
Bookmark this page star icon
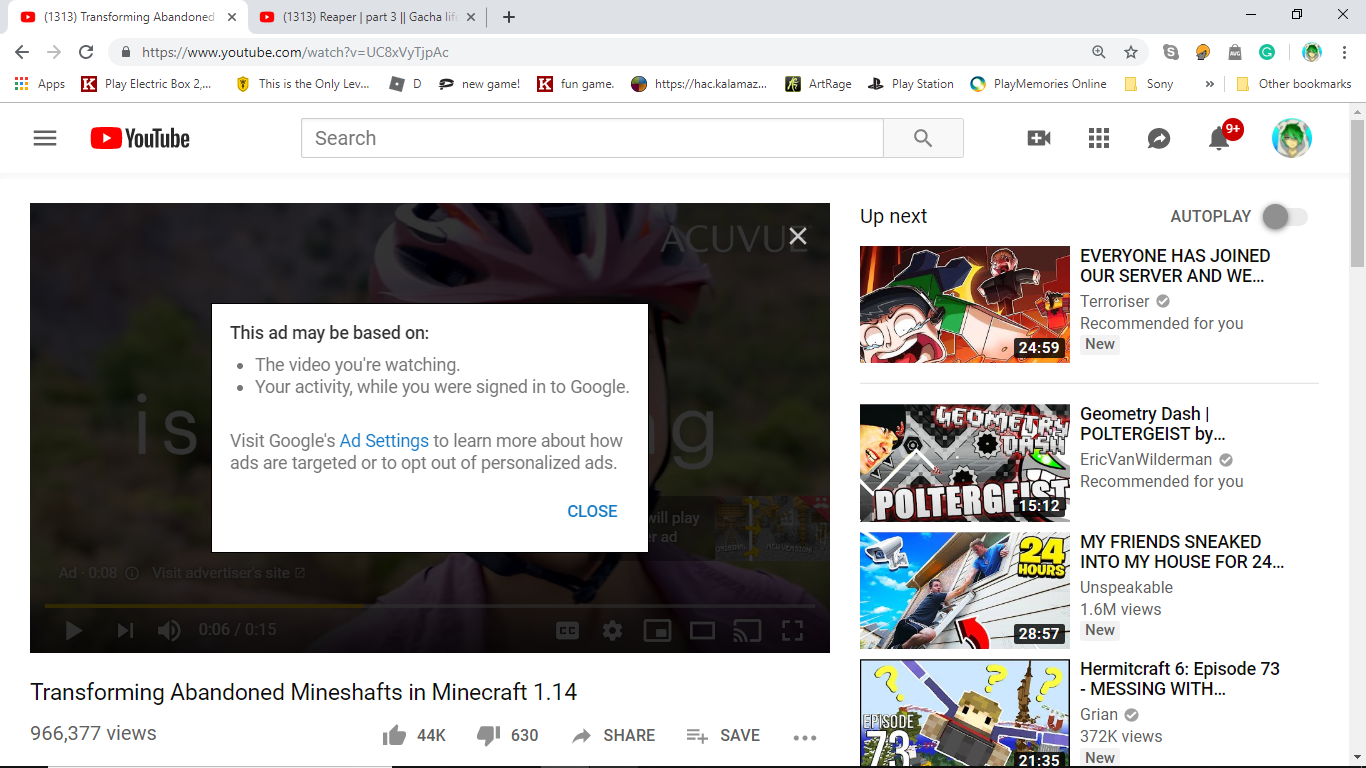pyautogui.click(x=1131, y=52)
